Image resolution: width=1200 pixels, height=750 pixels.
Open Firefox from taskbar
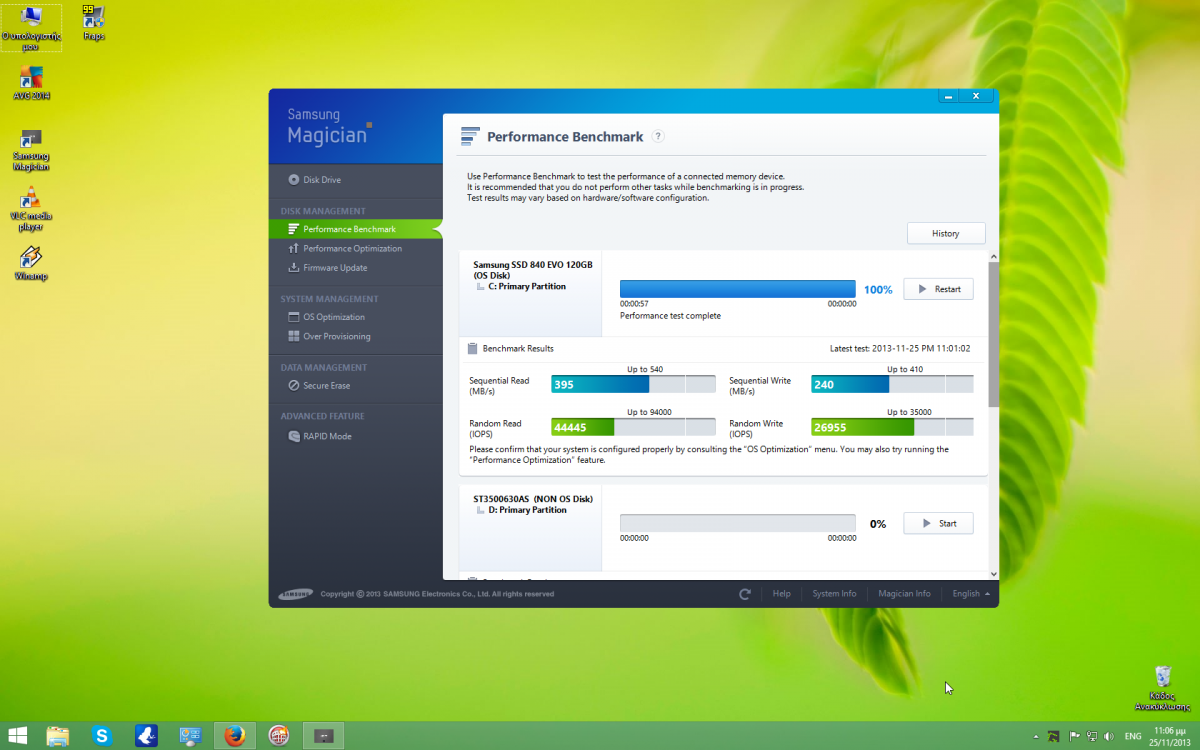tap(235, 736)
